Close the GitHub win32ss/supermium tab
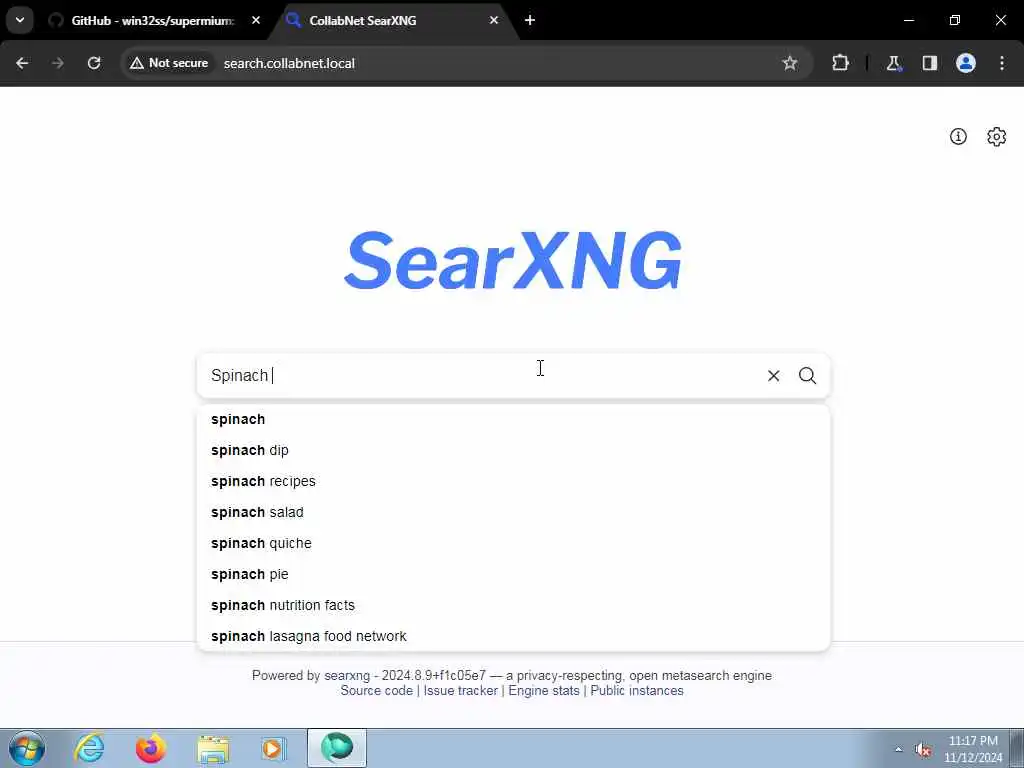 (x=256, y=21)
